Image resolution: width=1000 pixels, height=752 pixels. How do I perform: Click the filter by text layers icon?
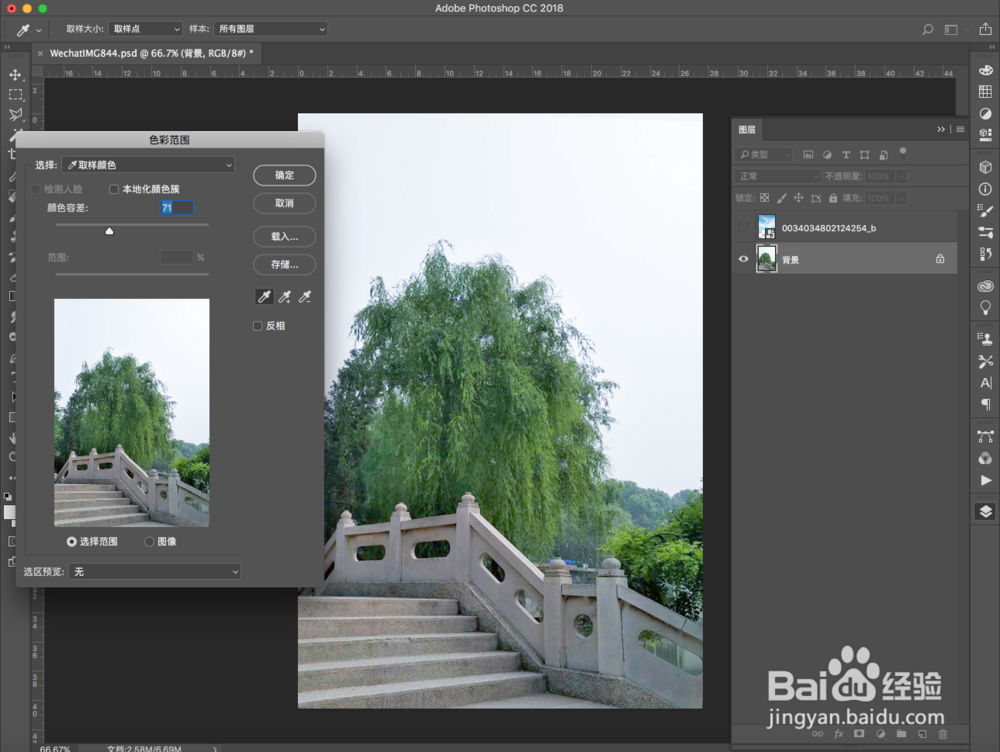846,155
